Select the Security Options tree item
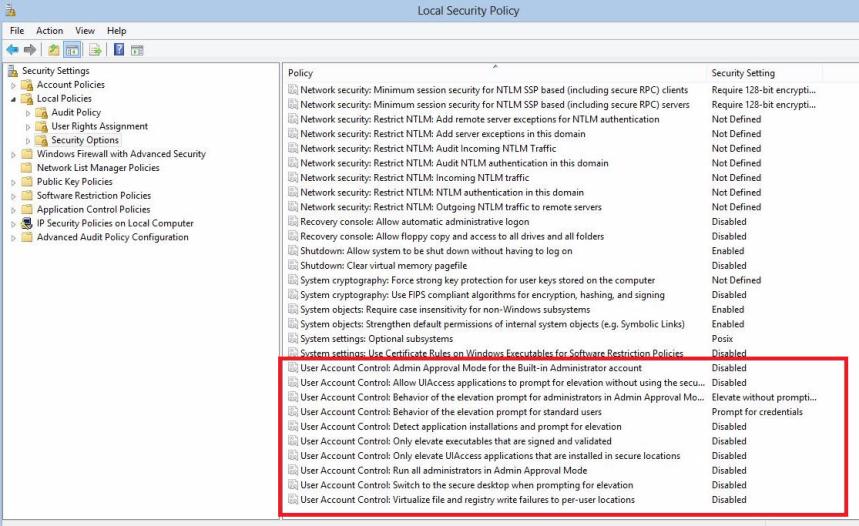Image resolution: width=859 pixels, height=526 pixels. [x=85, y=140]
